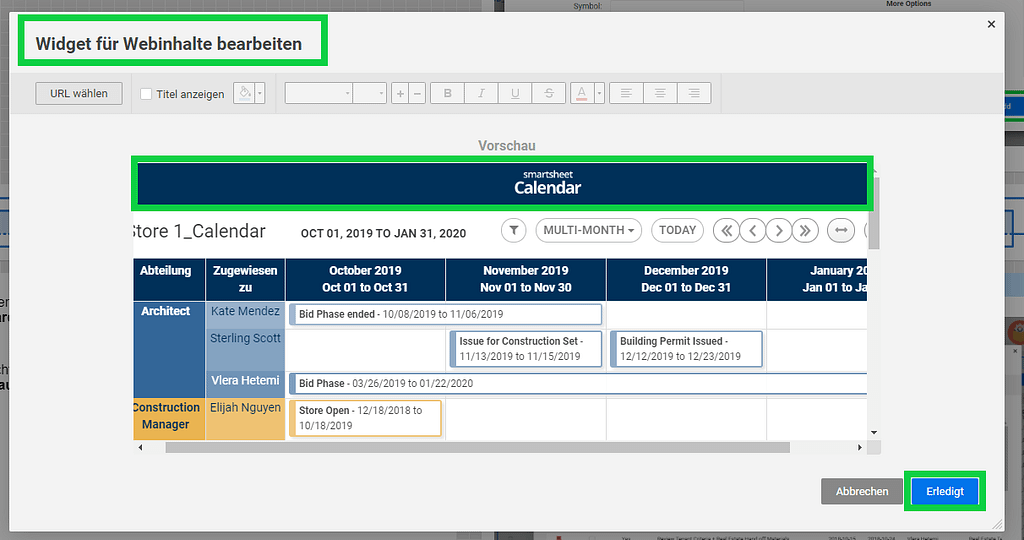Open the MULTI-MONTH view dropdown
Screen dimensions: 1024x540
point(589,230)
